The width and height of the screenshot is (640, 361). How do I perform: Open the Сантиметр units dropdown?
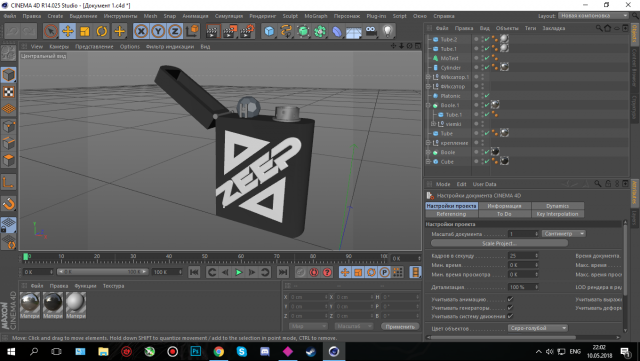click(x=564, y=234)
